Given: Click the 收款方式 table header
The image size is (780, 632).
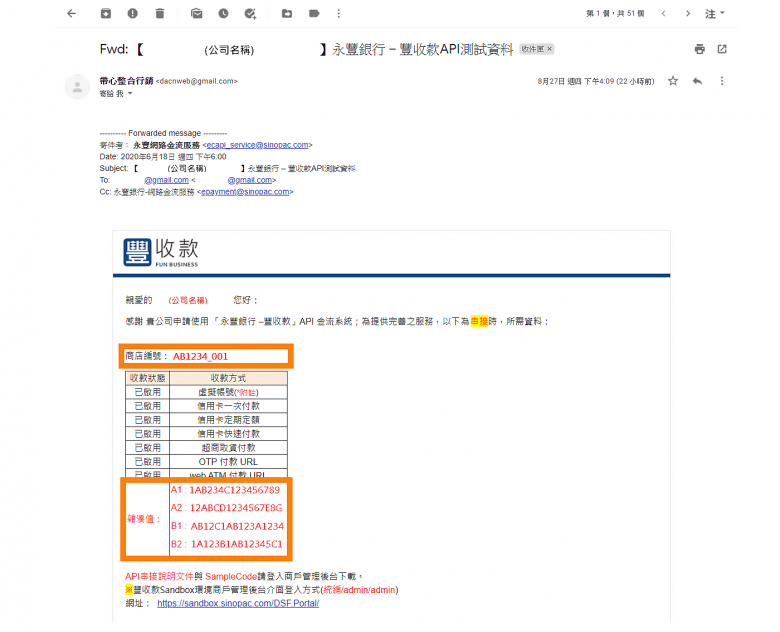Looking at the screenshot, I should pyautogui.click(x=228, y=378).
